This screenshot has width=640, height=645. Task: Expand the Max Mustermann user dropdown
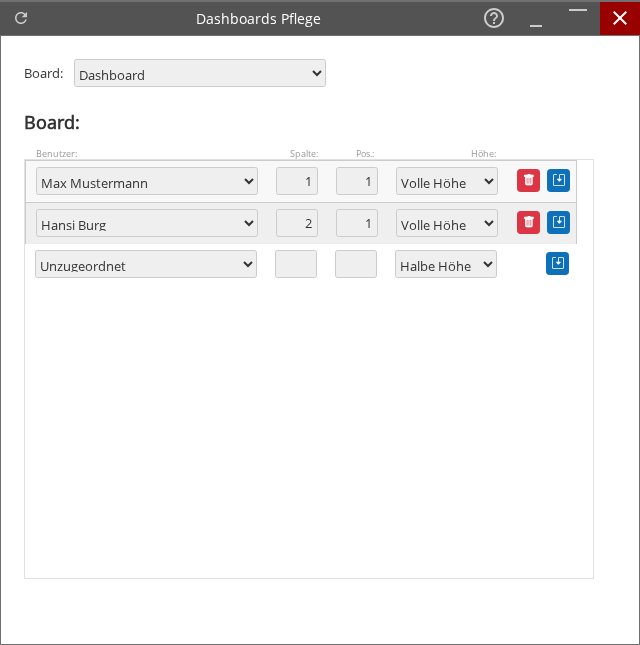147,182
